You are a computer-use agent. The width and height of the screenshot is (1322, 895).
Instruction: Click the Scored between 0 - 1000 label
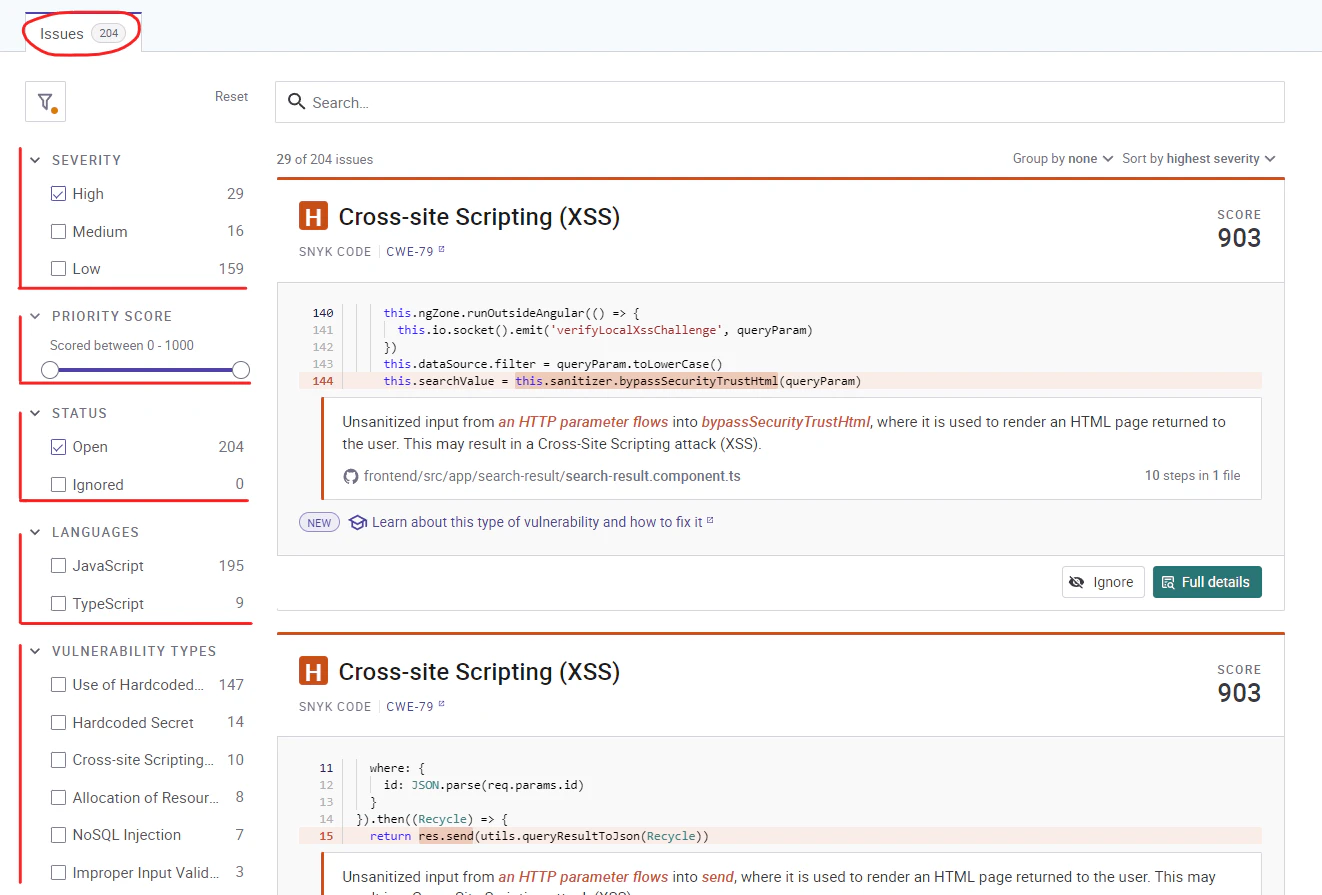click(122, 345)
